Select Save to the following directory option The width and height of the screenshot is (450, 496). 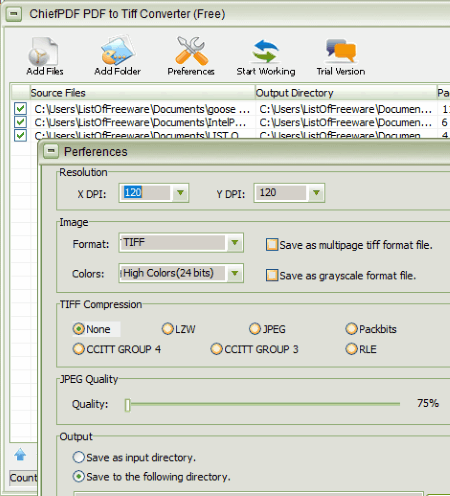(79, 477)
